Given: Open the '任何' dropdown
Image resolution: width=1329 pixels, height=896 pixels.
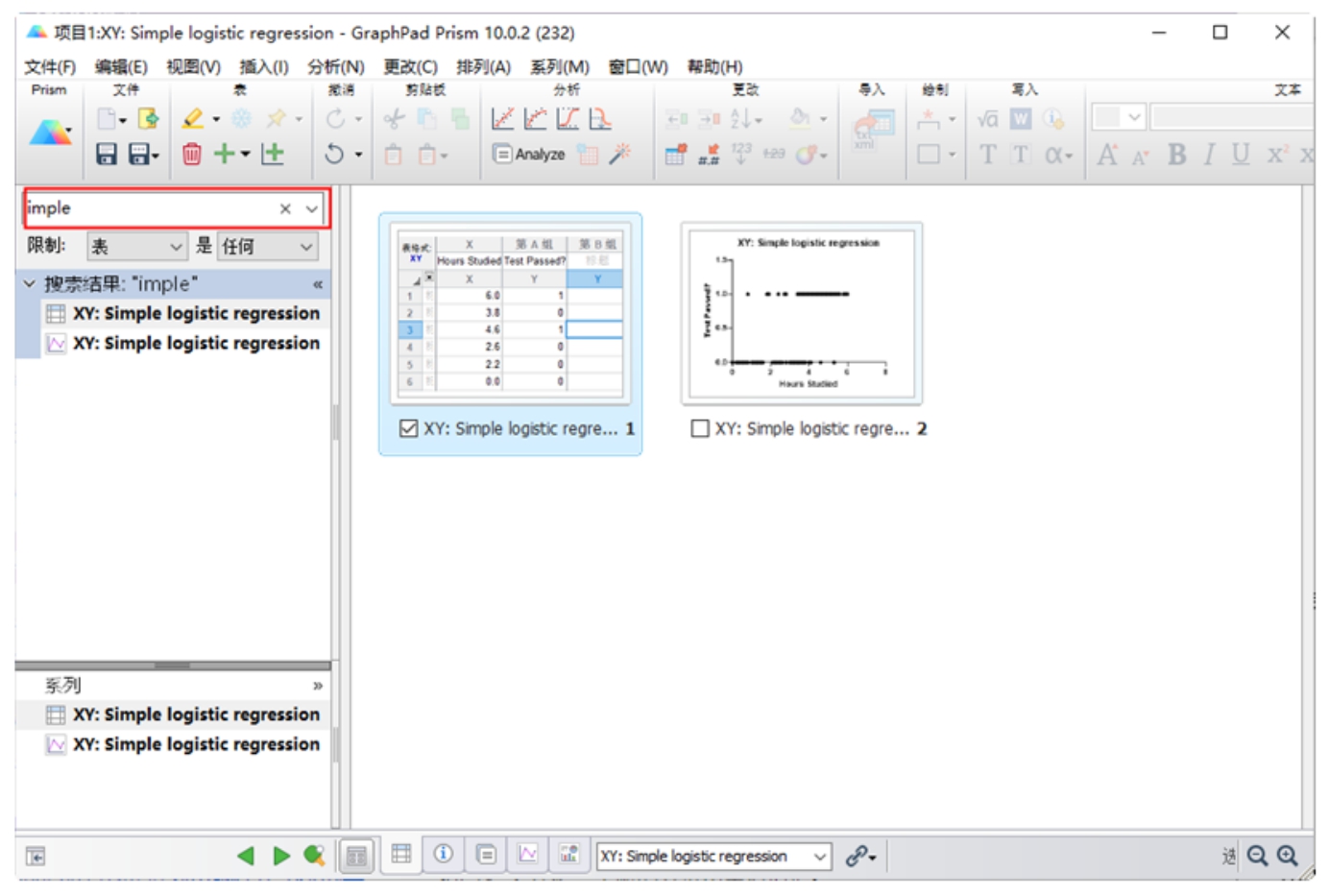Looking at the screenshot, I should pos(267,247).
